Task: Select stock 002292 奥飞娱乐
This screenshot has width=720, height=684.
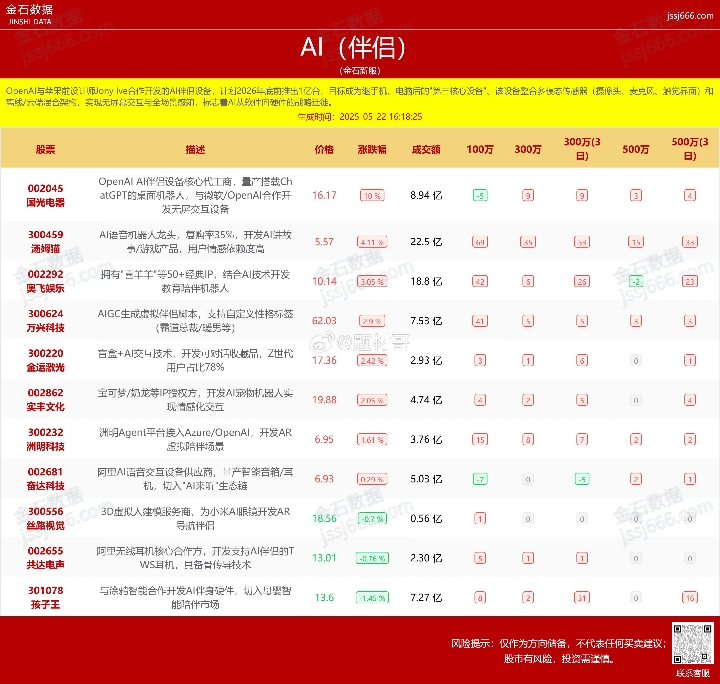Action: [45, 281]
